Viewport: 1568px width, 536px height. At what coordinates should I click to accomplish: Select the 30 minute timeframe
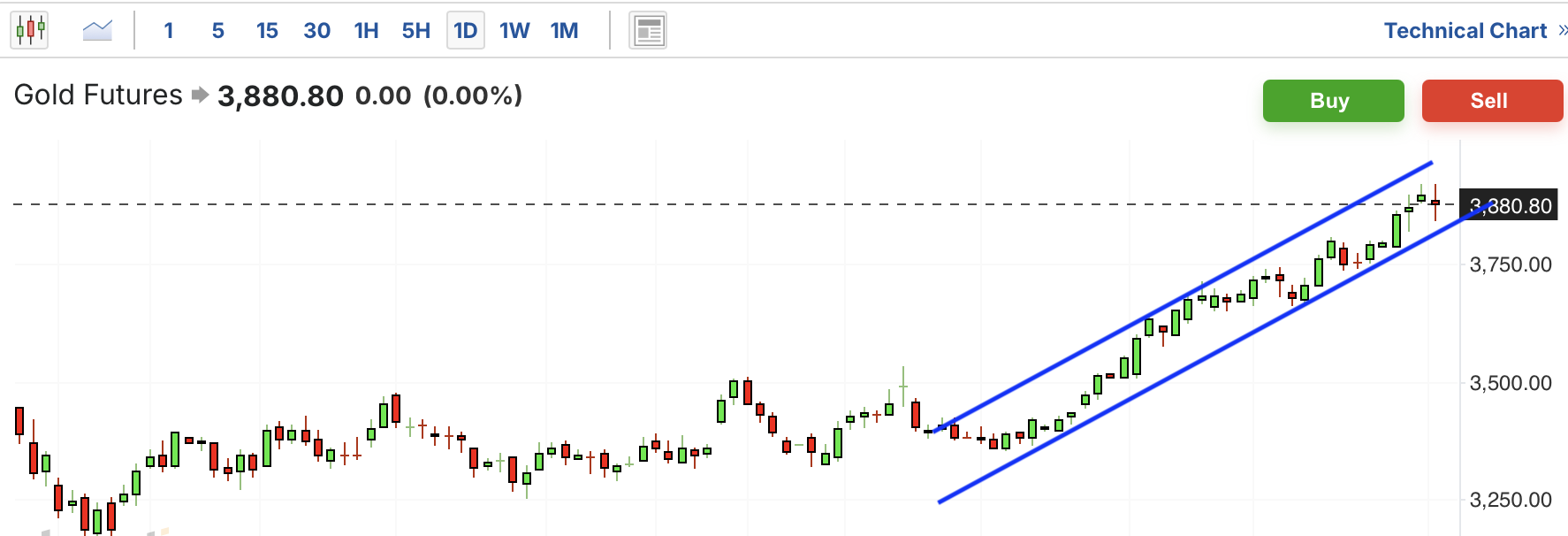click(316, 31)
